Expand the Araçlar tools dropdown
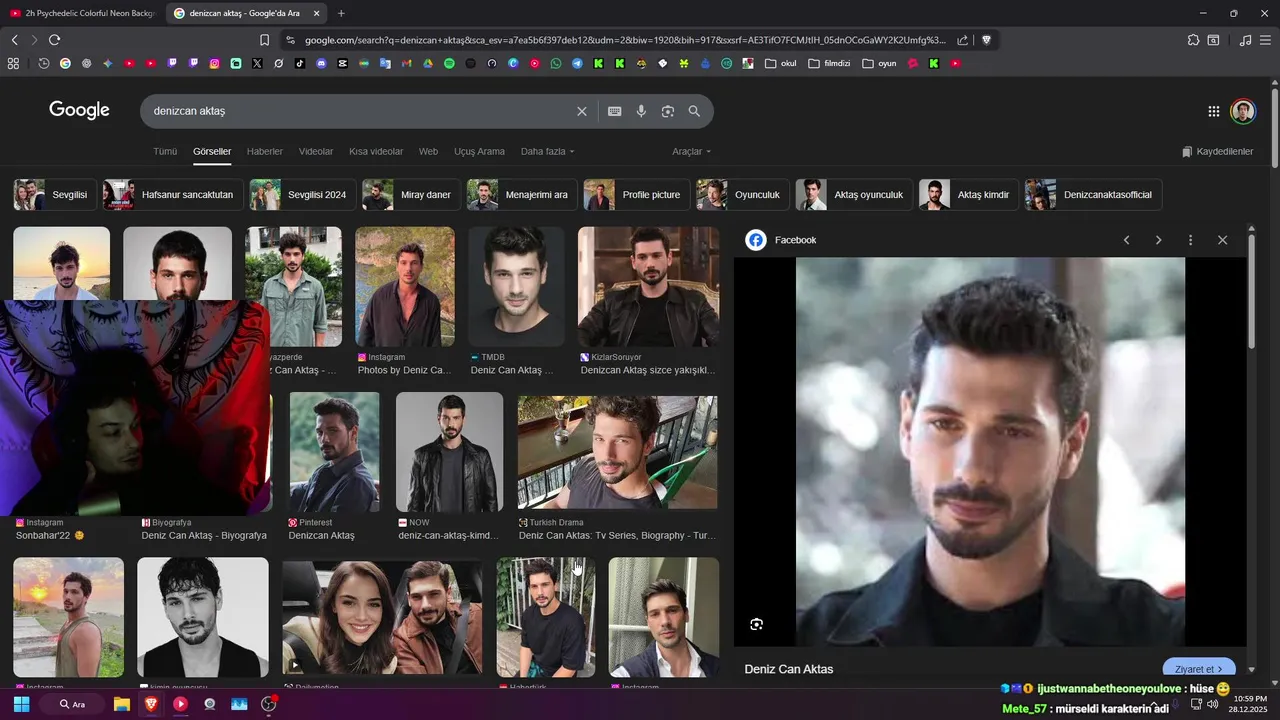1280x720 pixels. click(x=691, y=152)
